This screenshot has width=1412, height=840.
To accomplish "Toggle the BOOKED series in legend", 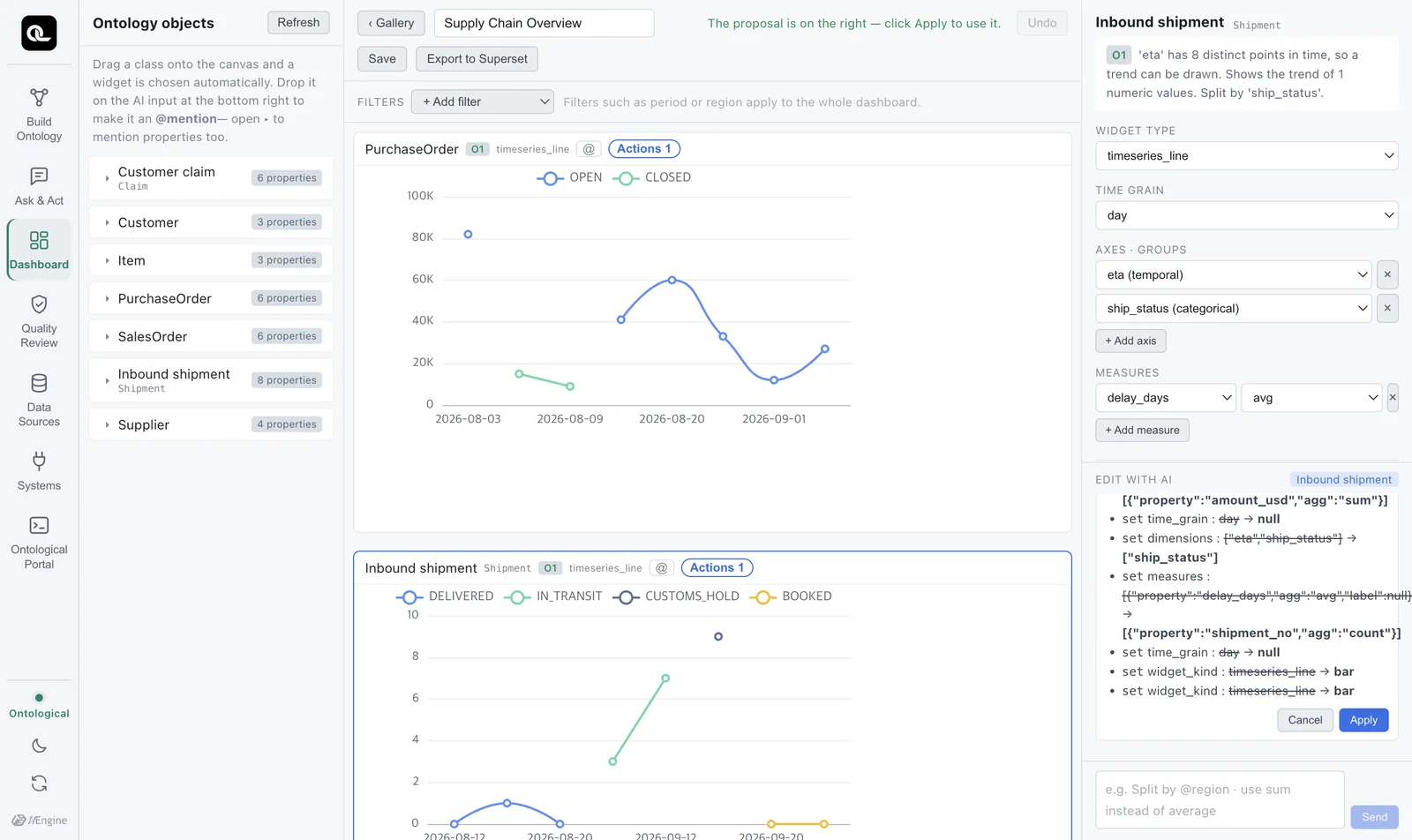I will (x=791, y=596).
